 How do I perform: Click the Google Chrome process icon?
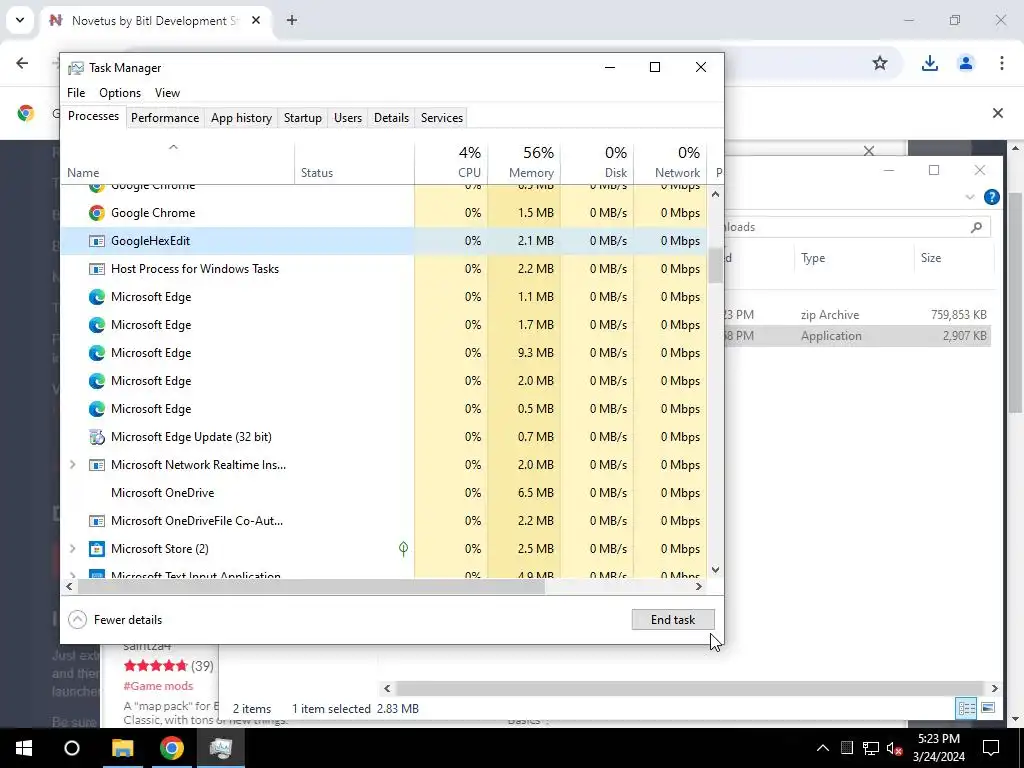tap(97, 213)
